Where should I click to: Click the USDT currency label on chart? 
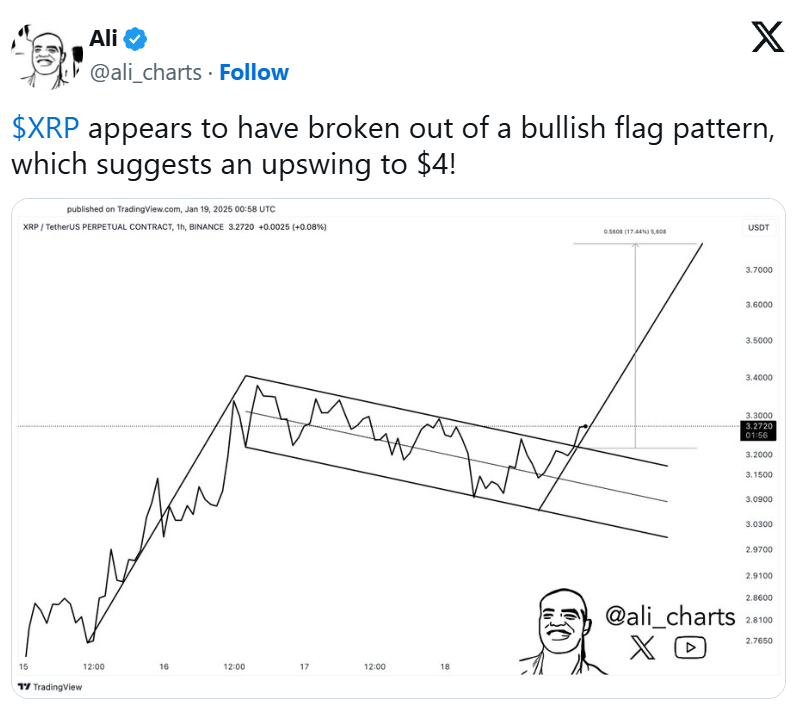tap(758, 228)
